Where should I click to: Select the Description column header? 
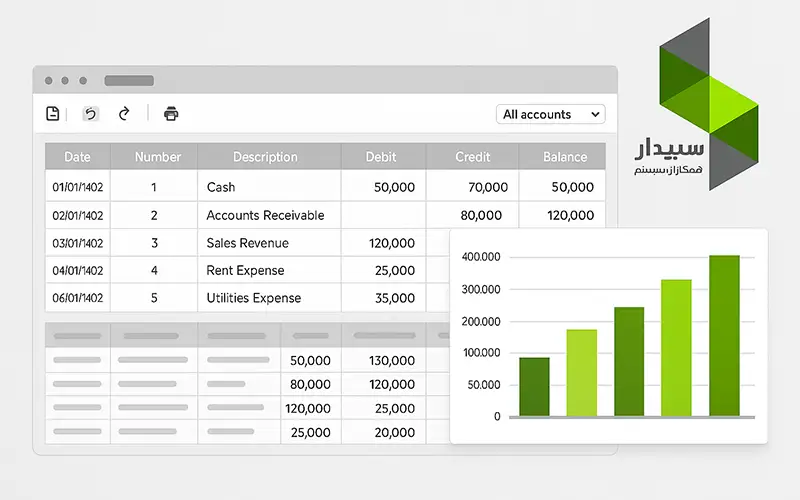265,157
